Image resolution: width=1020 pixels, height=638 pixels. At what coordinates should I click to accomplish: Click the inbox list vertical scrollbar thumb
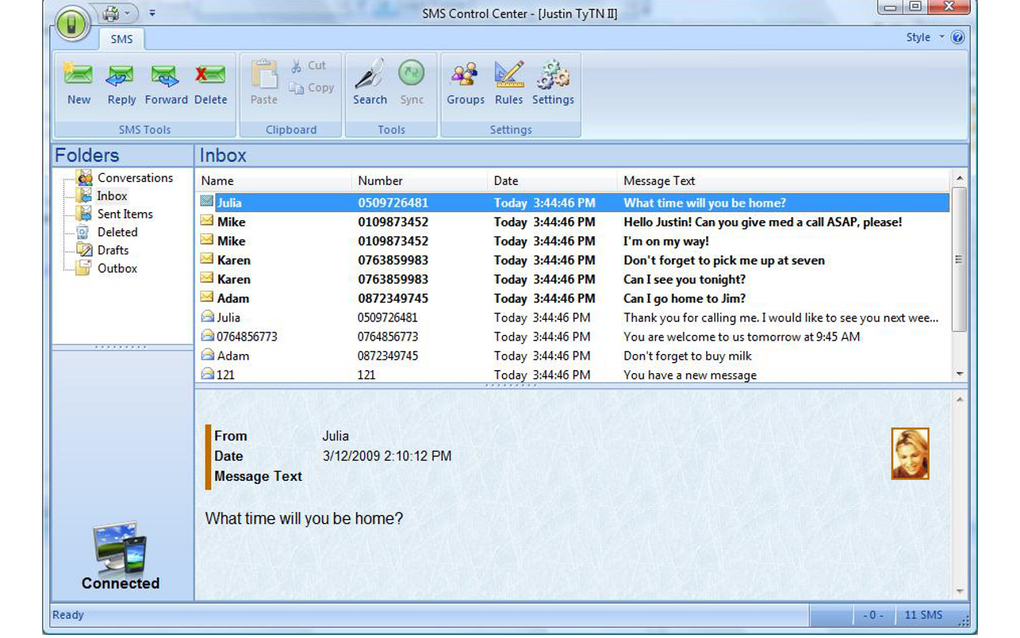click(959, 259)
